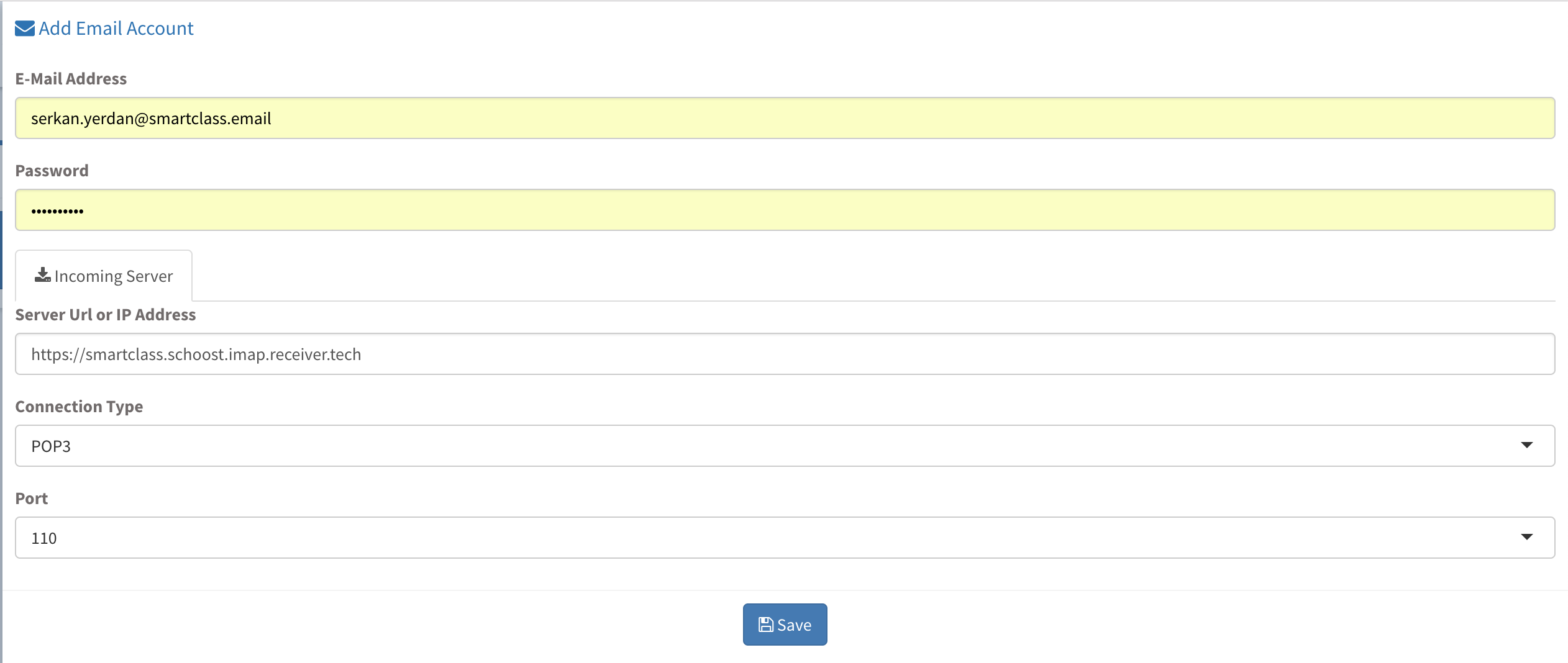Click the E-Mail Address label
1568x663 pixels.
tap(71, 79)
